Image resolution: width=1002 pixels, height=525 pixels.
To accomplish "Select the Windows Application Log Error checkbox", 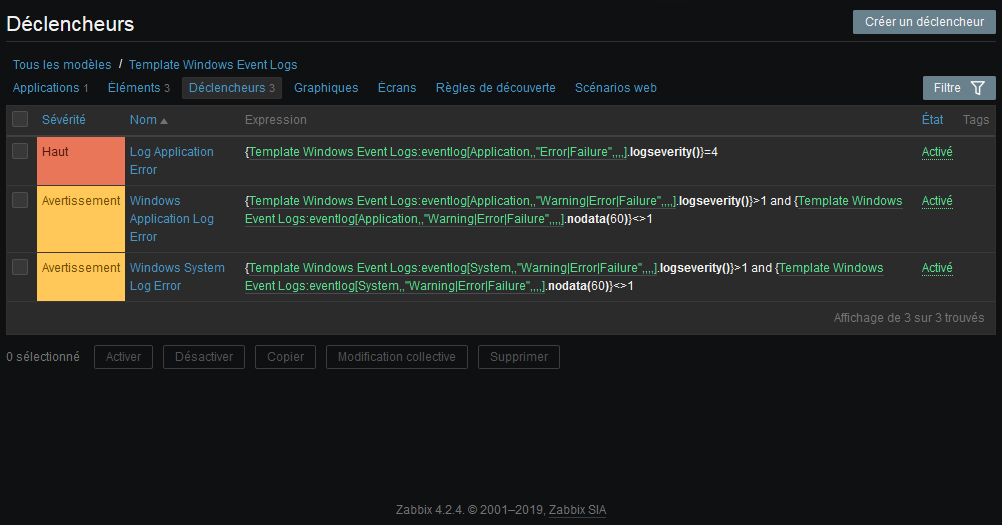I will [20, 200].
